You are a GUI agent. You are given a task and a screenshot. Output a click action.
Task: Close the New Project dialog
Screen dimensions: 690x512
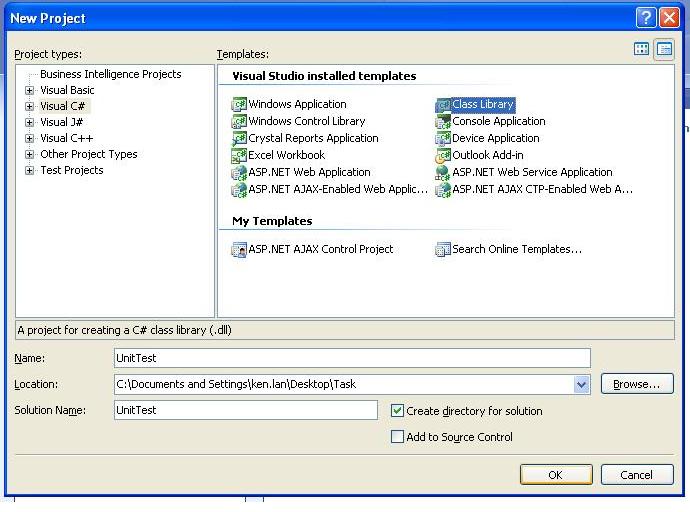tap(669, 18)
